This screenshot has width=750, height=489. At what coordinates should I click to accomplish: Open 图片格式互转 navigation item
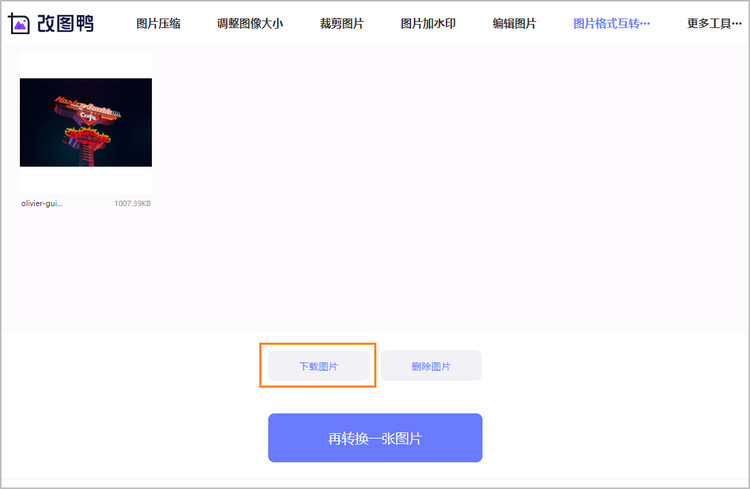point(612,23)
